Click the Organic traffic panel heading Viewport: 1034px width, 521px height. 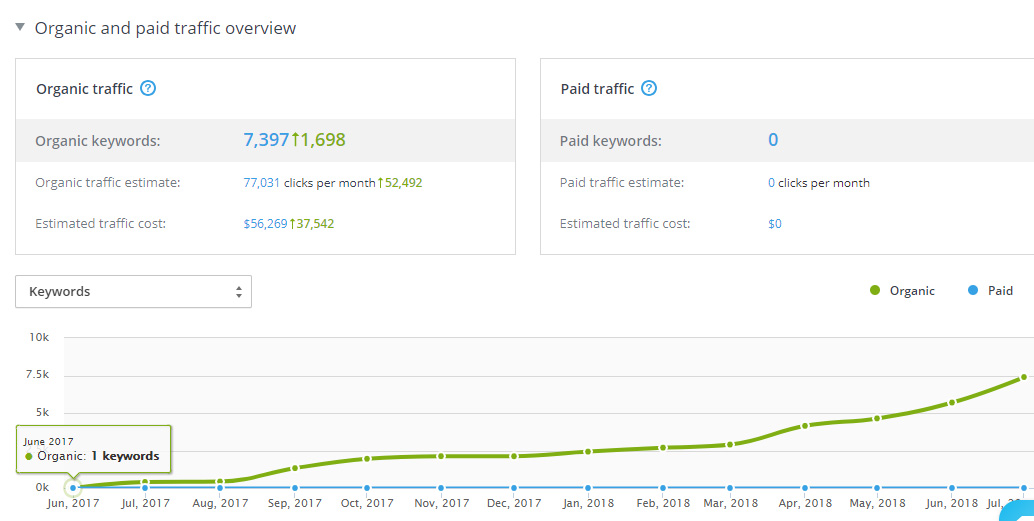84,89
